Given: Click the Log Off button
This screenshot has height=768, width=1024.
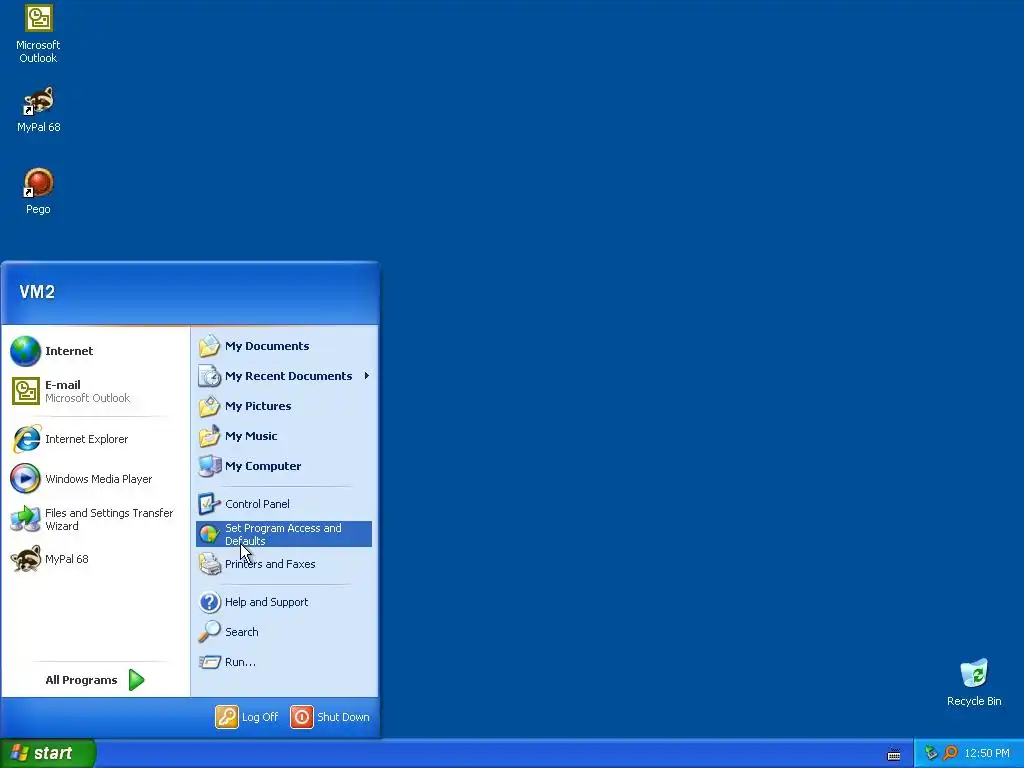Looking at the screenshot, I should (247, 717).
